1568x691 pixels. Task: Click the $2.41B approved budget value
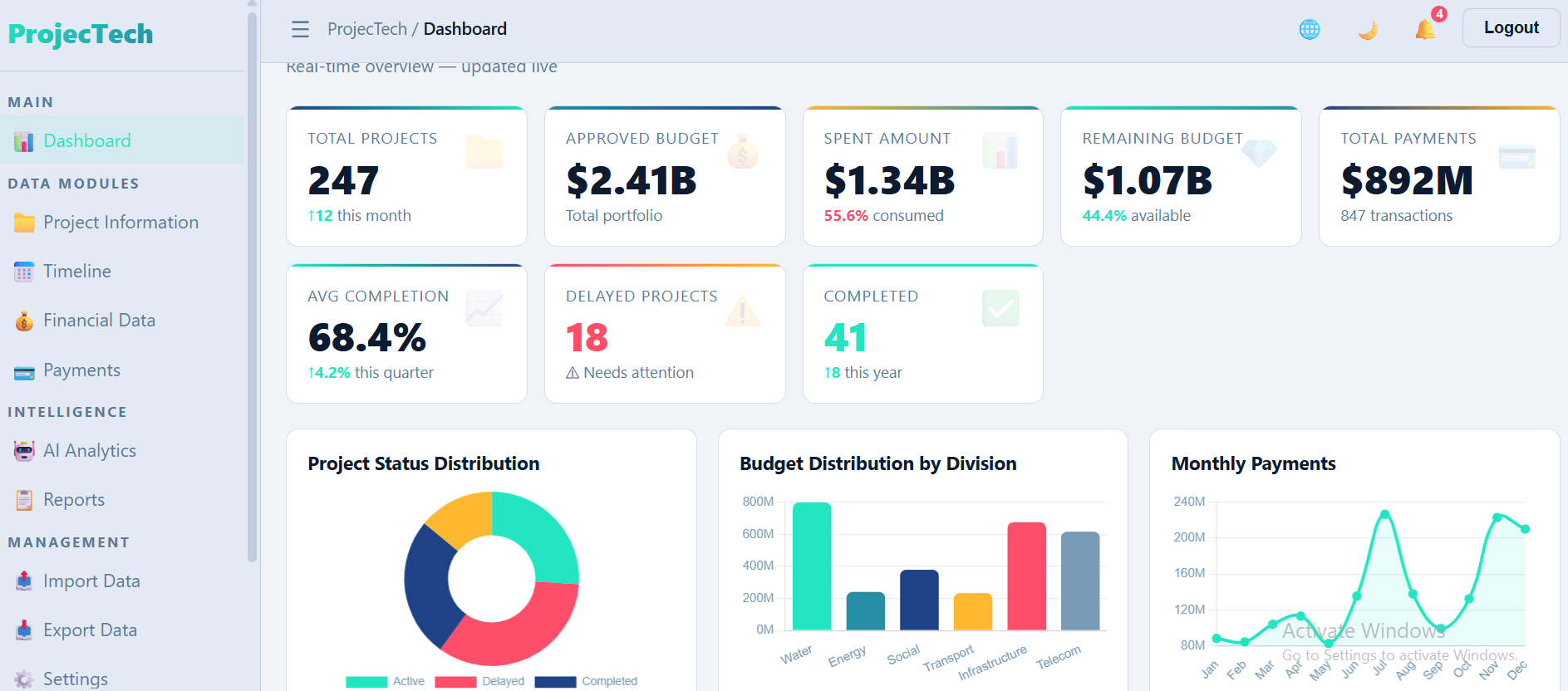pos(632,180)
